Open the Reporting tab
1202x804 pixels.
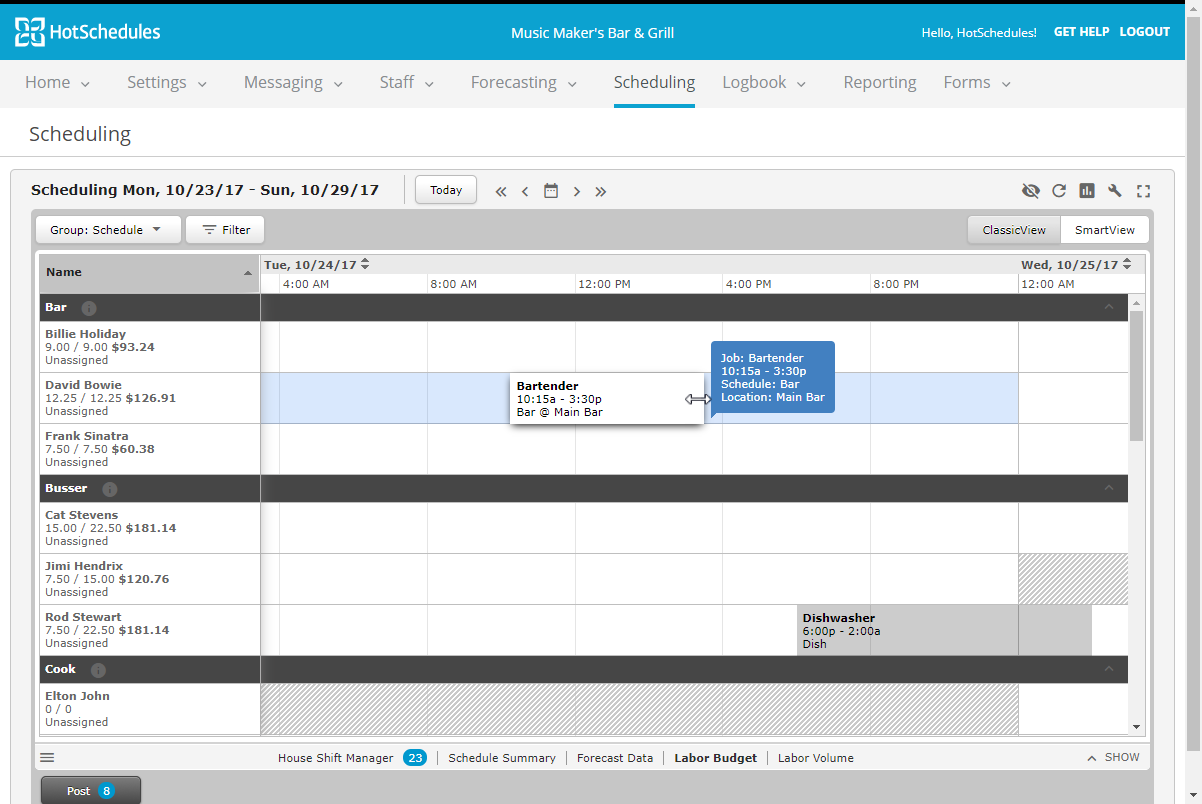click(x=880, y=83)
